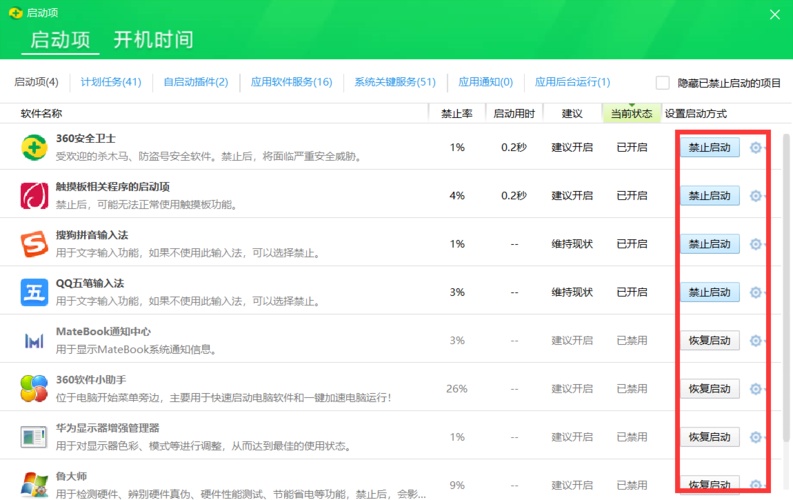Click the 4% rate in 触摸板 row
The width and height of the screenshot is (793, 500).
(x=457, y=196)
